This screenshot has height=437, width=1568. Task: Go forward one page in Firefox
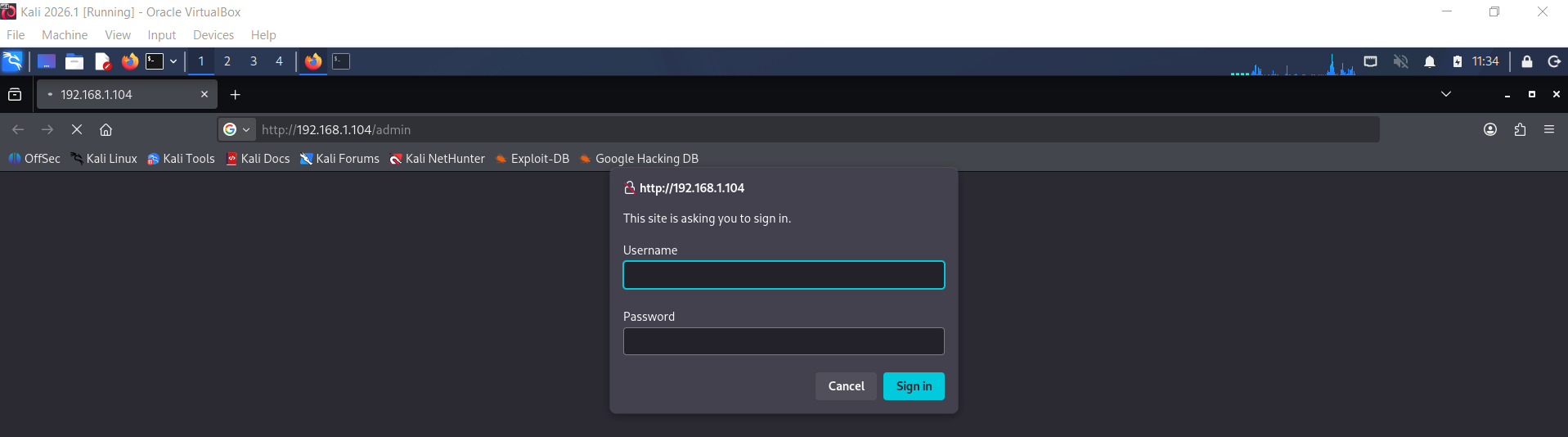(47, 129)
